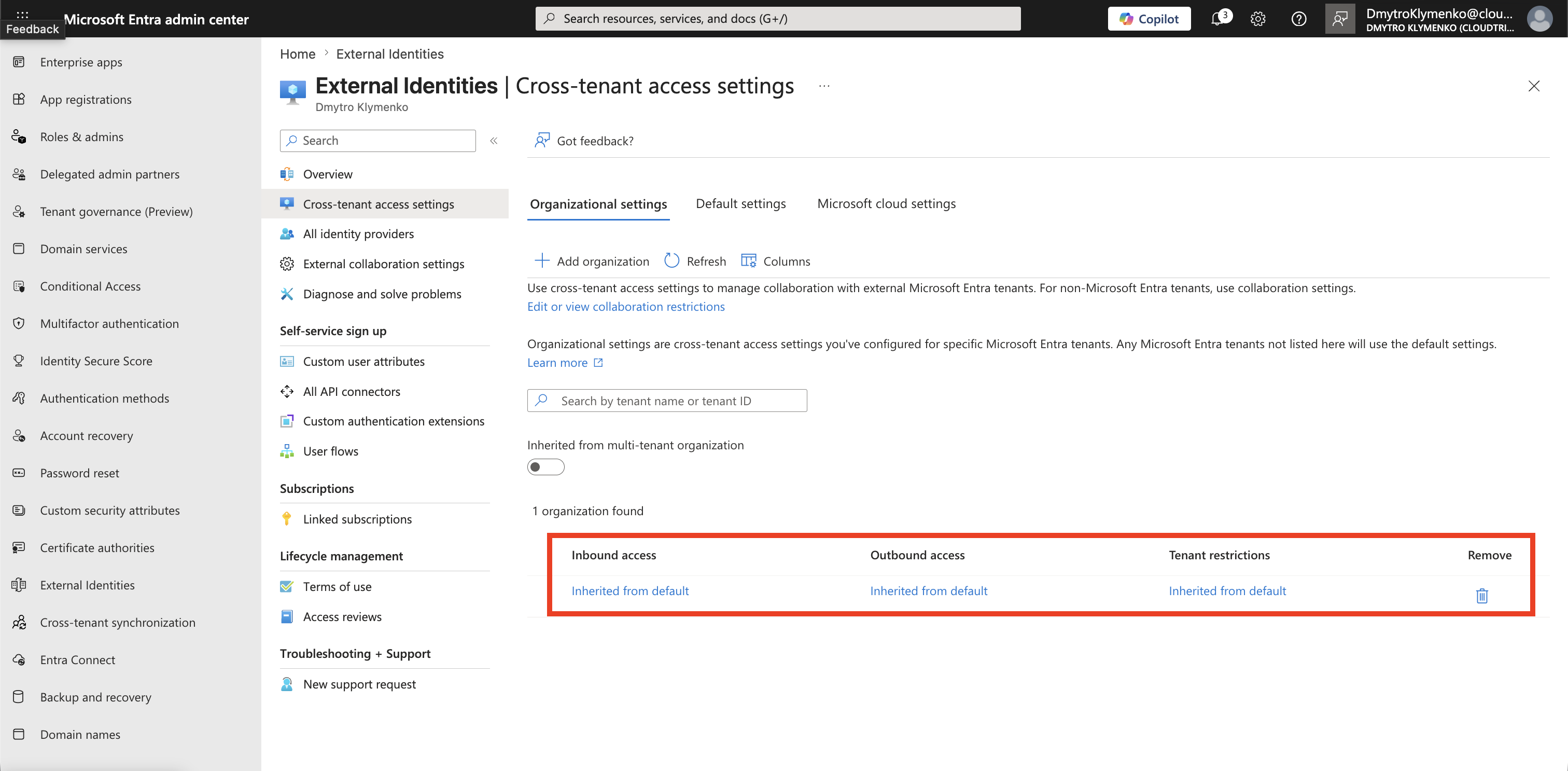1568x771 pixels.
Task: Focus the blade menu Search field
Action: click(377, 141)
